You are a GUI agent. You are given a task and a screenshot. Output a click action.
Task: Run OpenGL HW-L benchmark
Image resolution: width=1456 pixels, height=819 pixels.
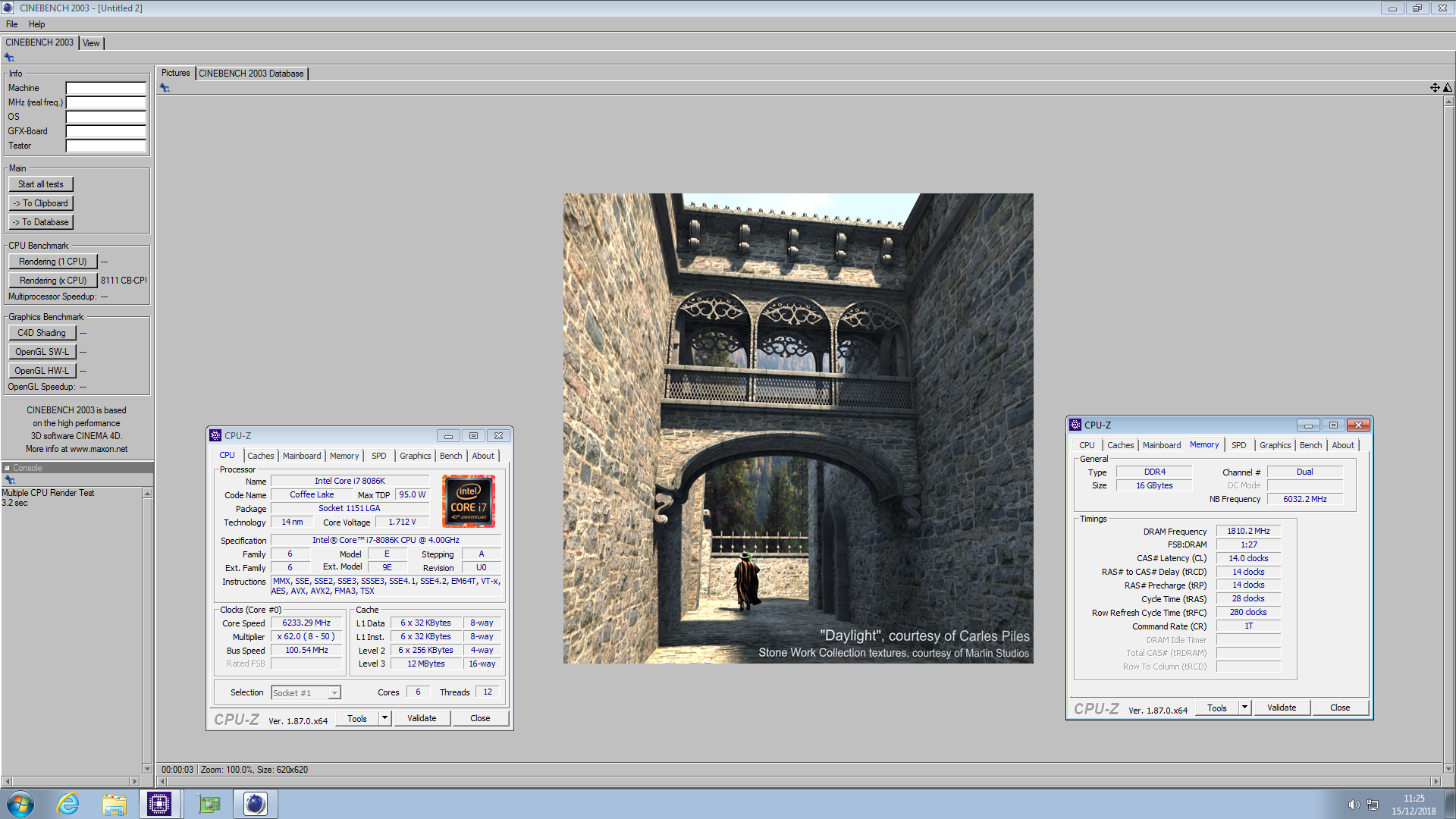(x=42, y=371)
